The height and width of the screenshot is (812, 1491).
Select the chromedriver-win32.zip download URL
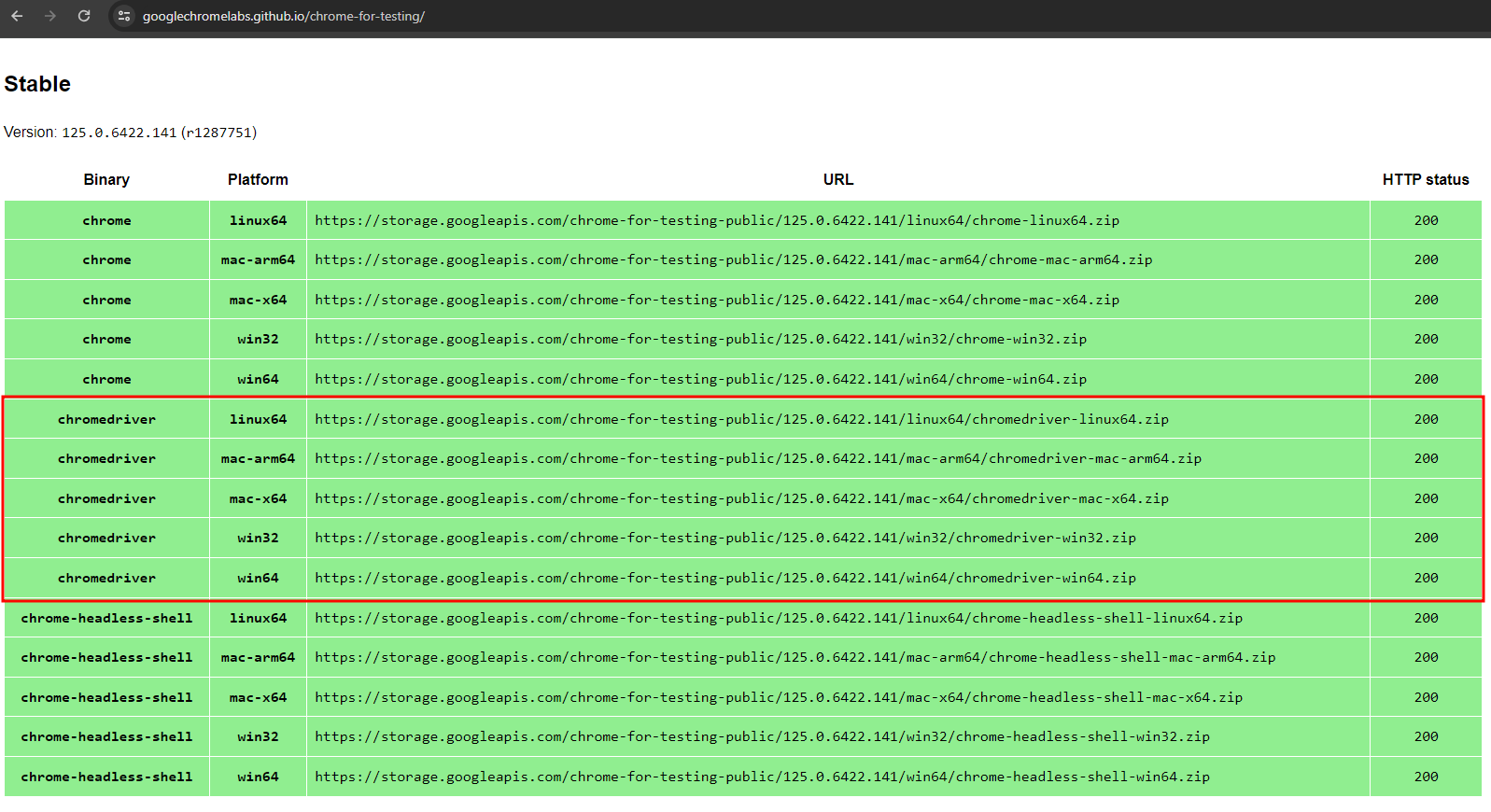tap(725, 538)
